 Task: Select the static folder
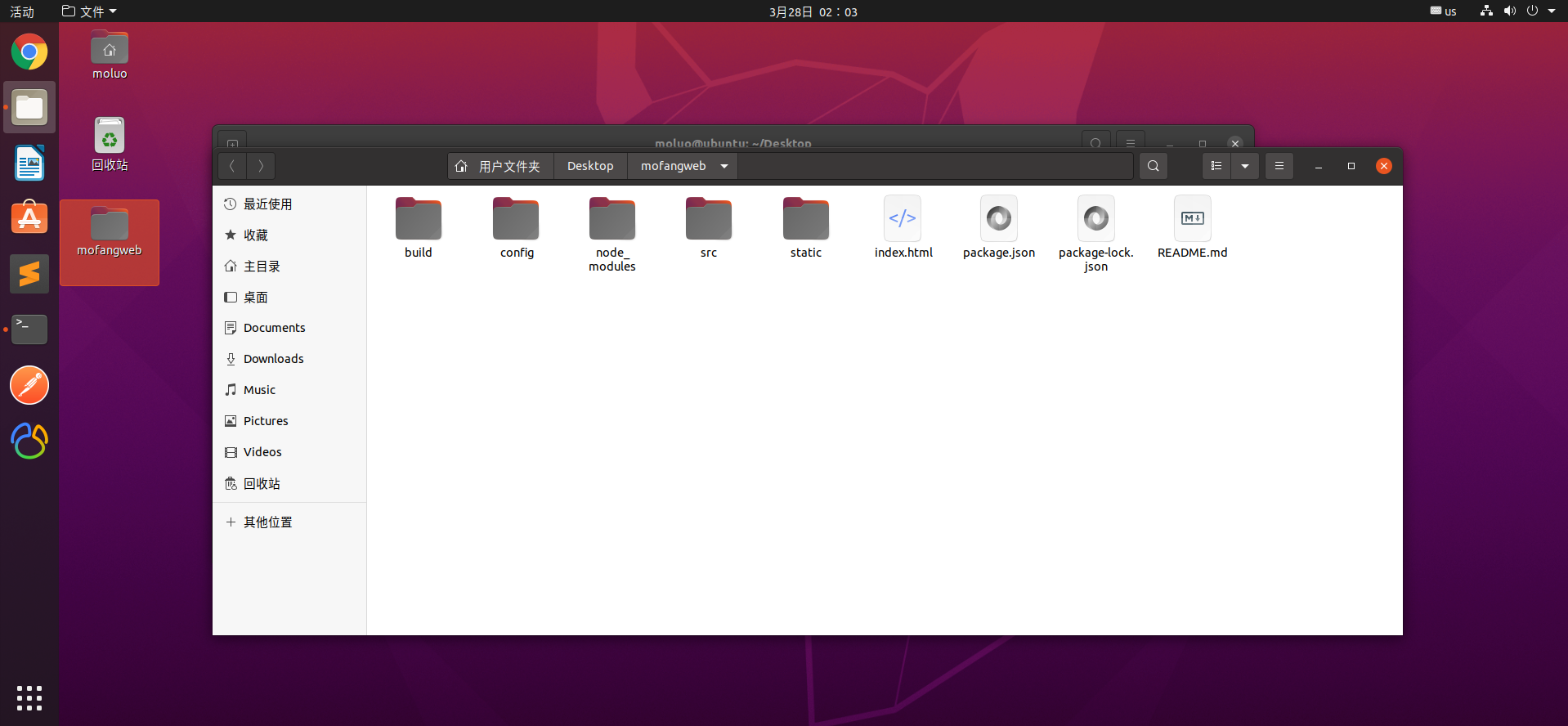tap(806, 229)
